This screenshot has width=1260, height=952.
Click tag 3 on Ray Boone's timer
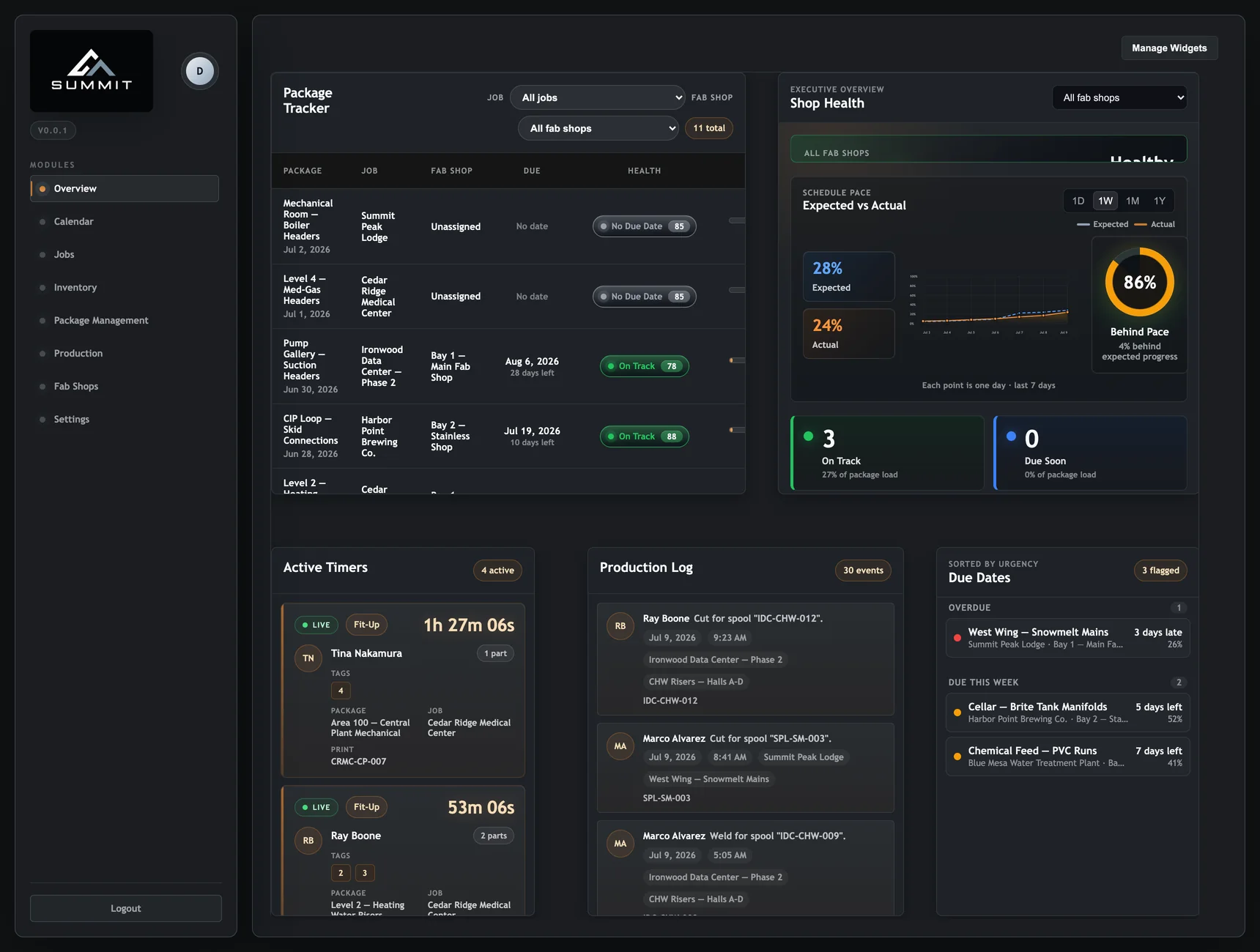365,873
